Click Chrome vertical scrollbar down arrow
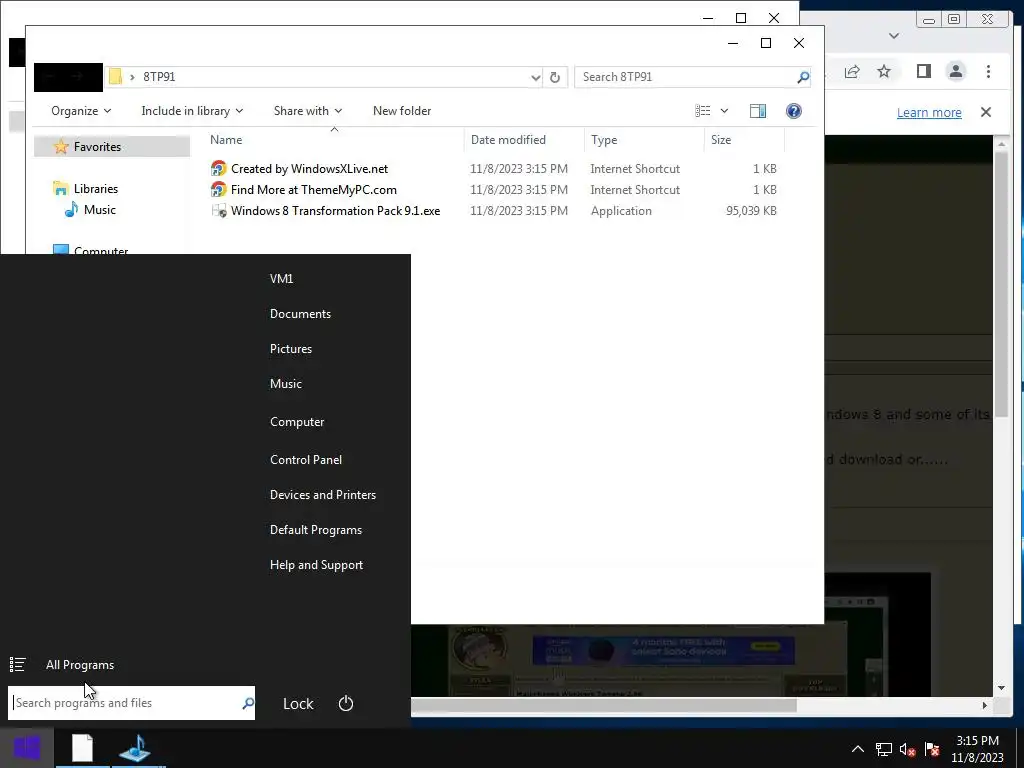Image resolution: width=1024 pixels, height=768 pixels. 1002,688
